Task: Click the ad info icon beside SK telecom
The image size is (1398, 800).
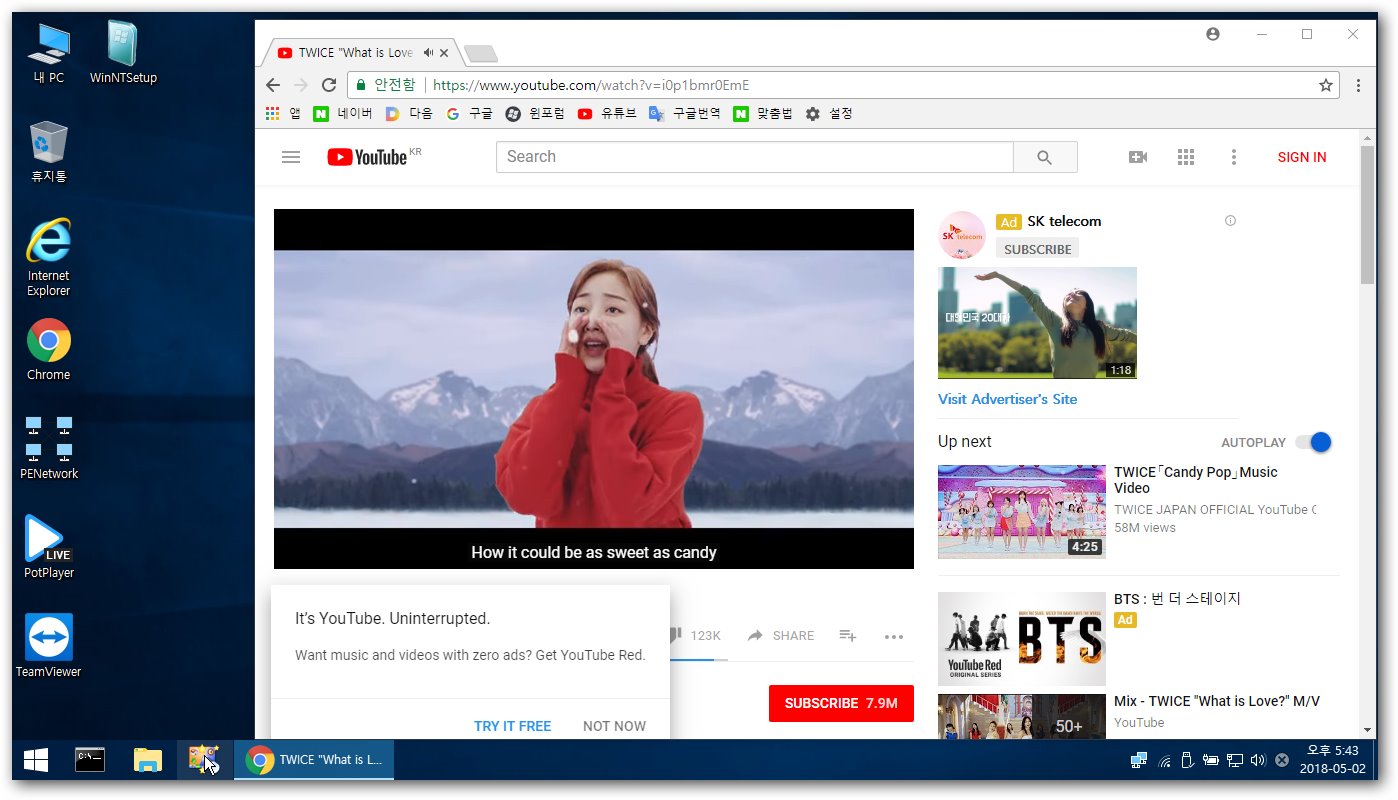Action: coord(1230,221)
